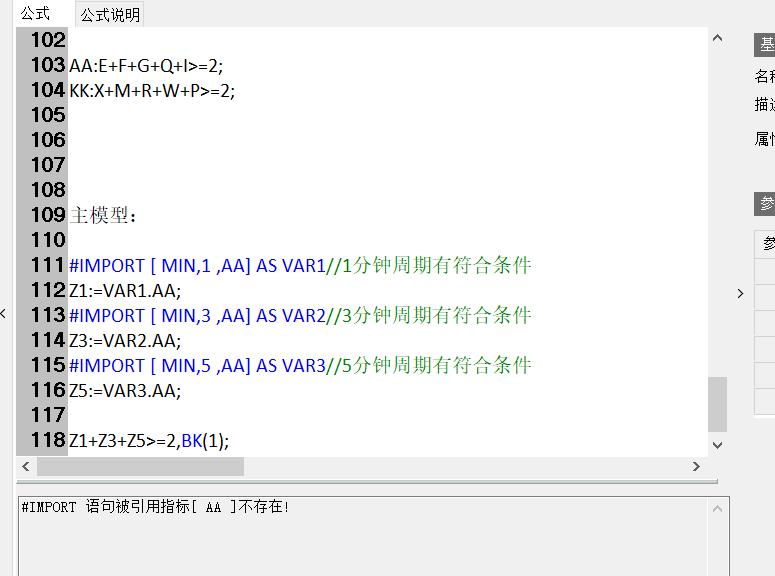Click the code editor scroll up arrow
775x576 pixels.
pos(717,39)
